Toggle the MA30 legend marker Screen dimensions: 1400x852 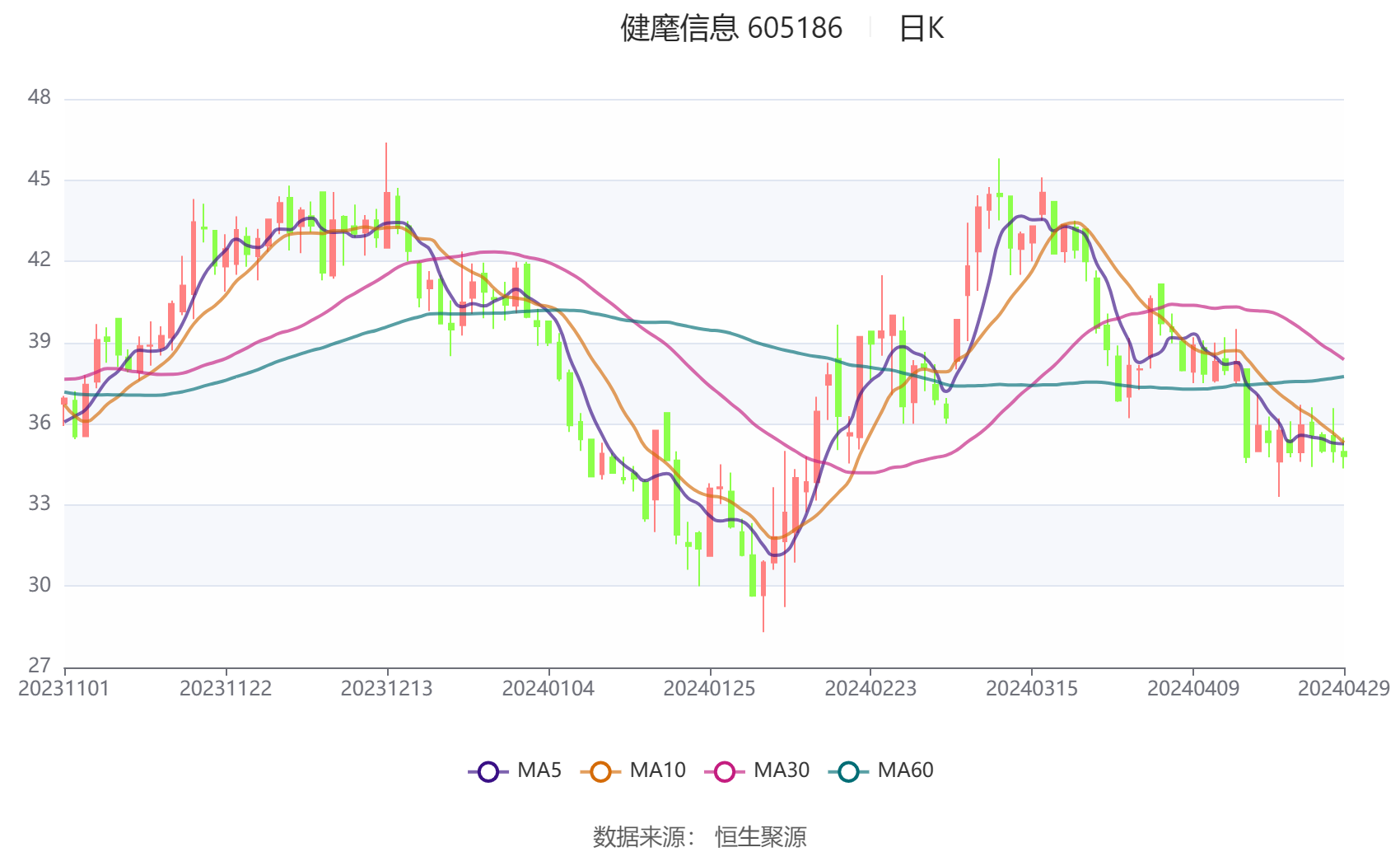tap(725, 771)
